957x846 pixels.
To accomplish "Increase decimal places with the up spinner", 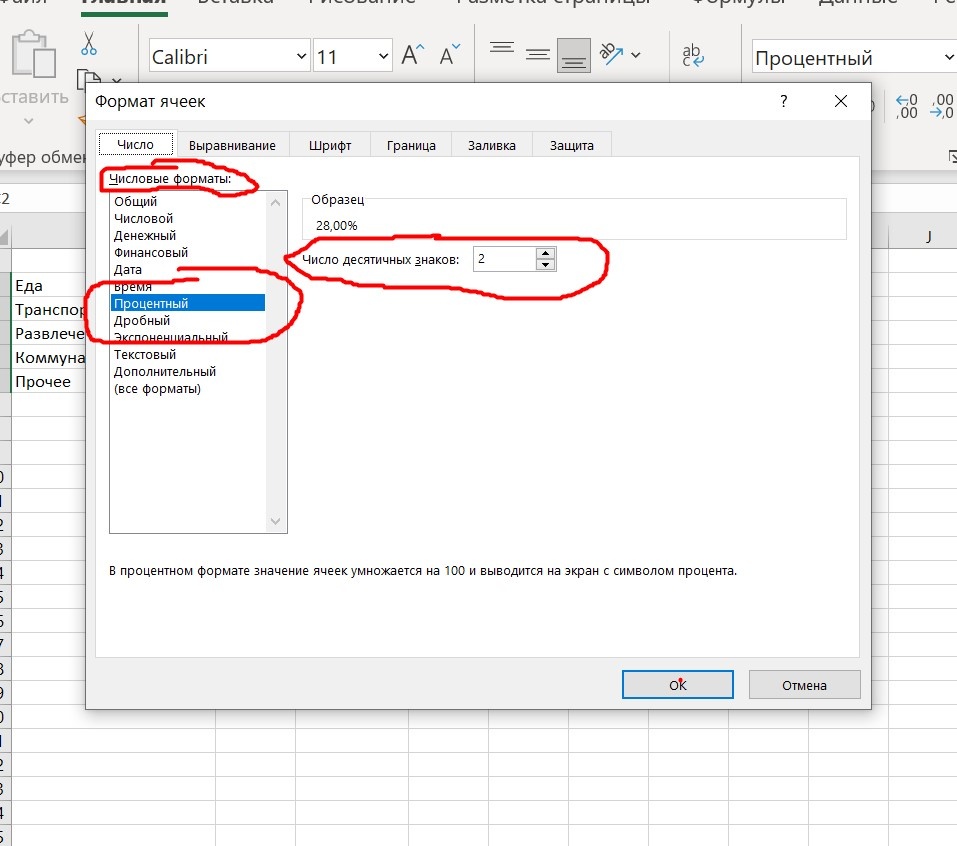I will click(546, 253).
